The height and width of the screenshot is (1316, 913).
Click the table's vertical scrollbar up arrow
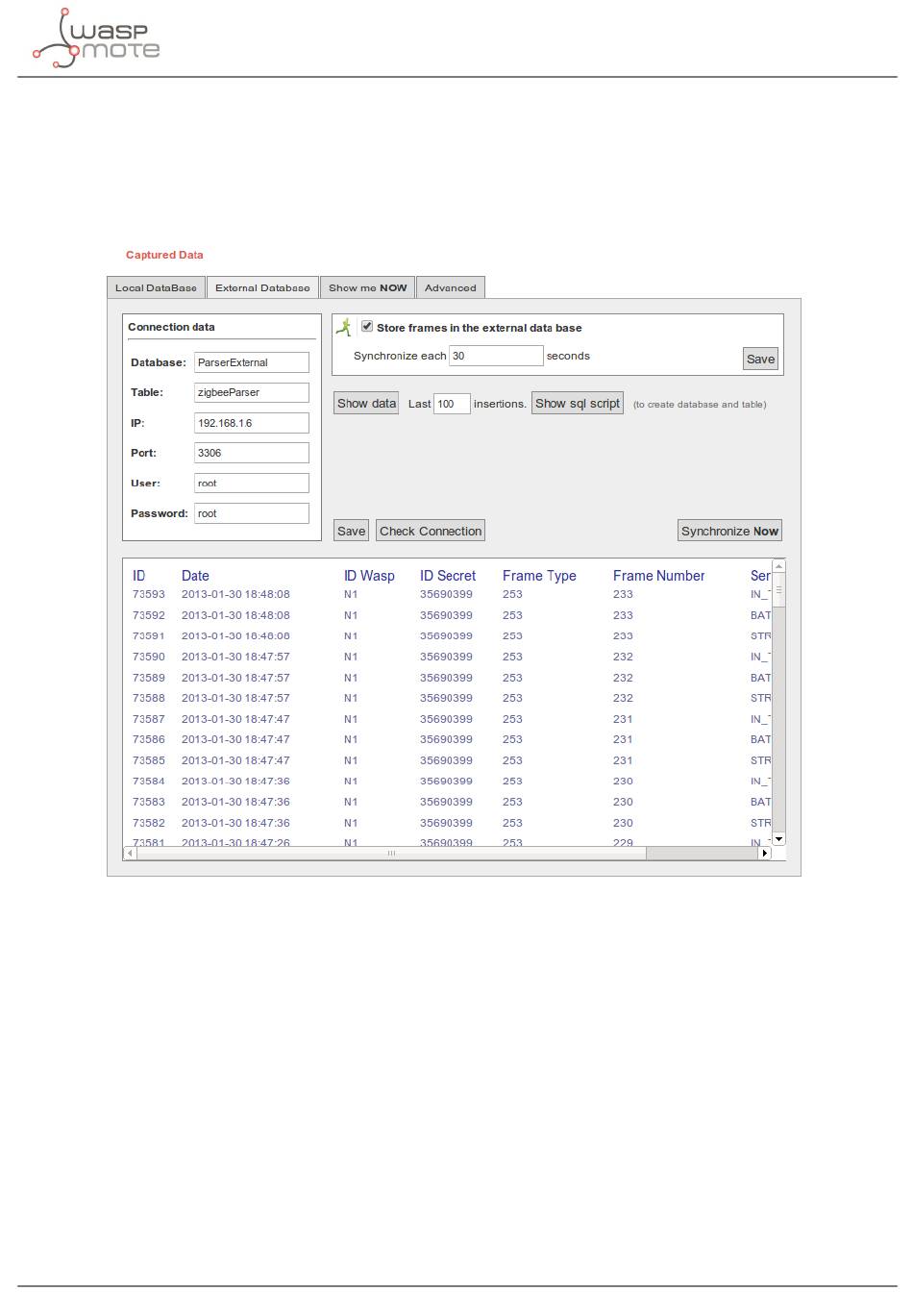tap(779, 566)
